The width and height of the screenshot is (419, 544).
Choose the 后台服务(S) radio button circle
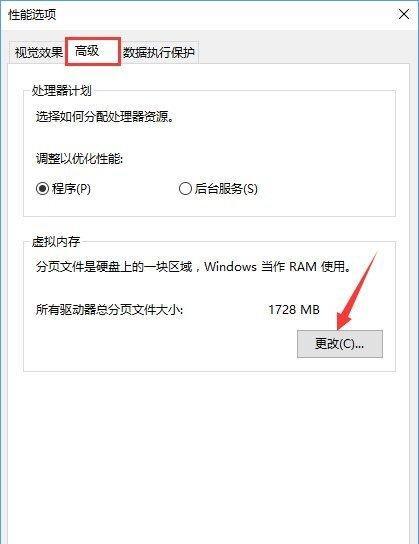185,189
